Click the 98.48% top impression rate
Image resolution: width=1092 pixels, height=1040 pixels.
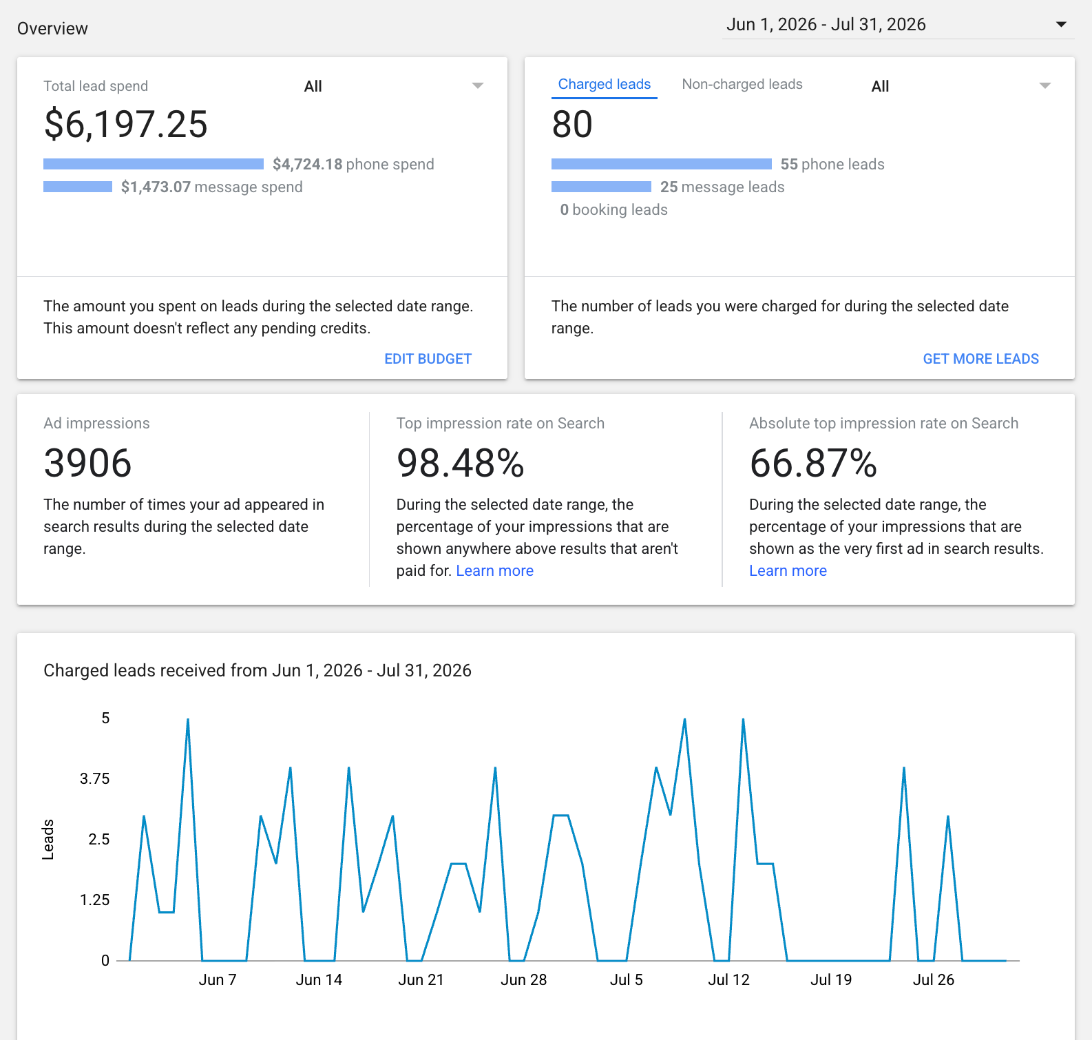click(x=460, y=463)
